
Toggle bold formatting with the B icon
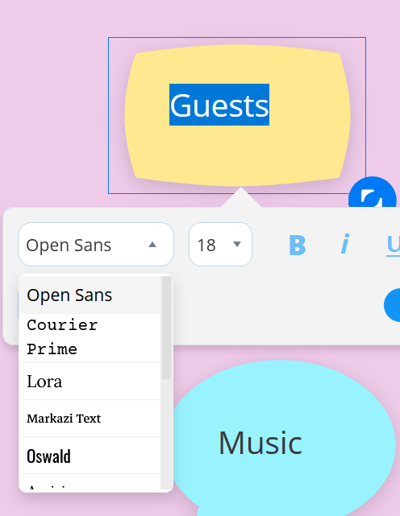(x=297, y=245)
